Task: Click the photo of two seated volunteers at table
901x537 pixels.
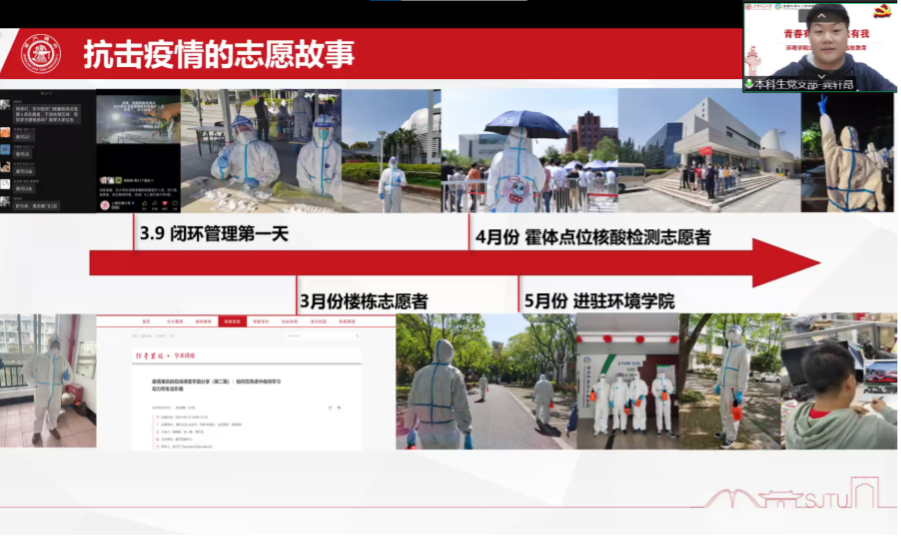Action: (261, 150)
